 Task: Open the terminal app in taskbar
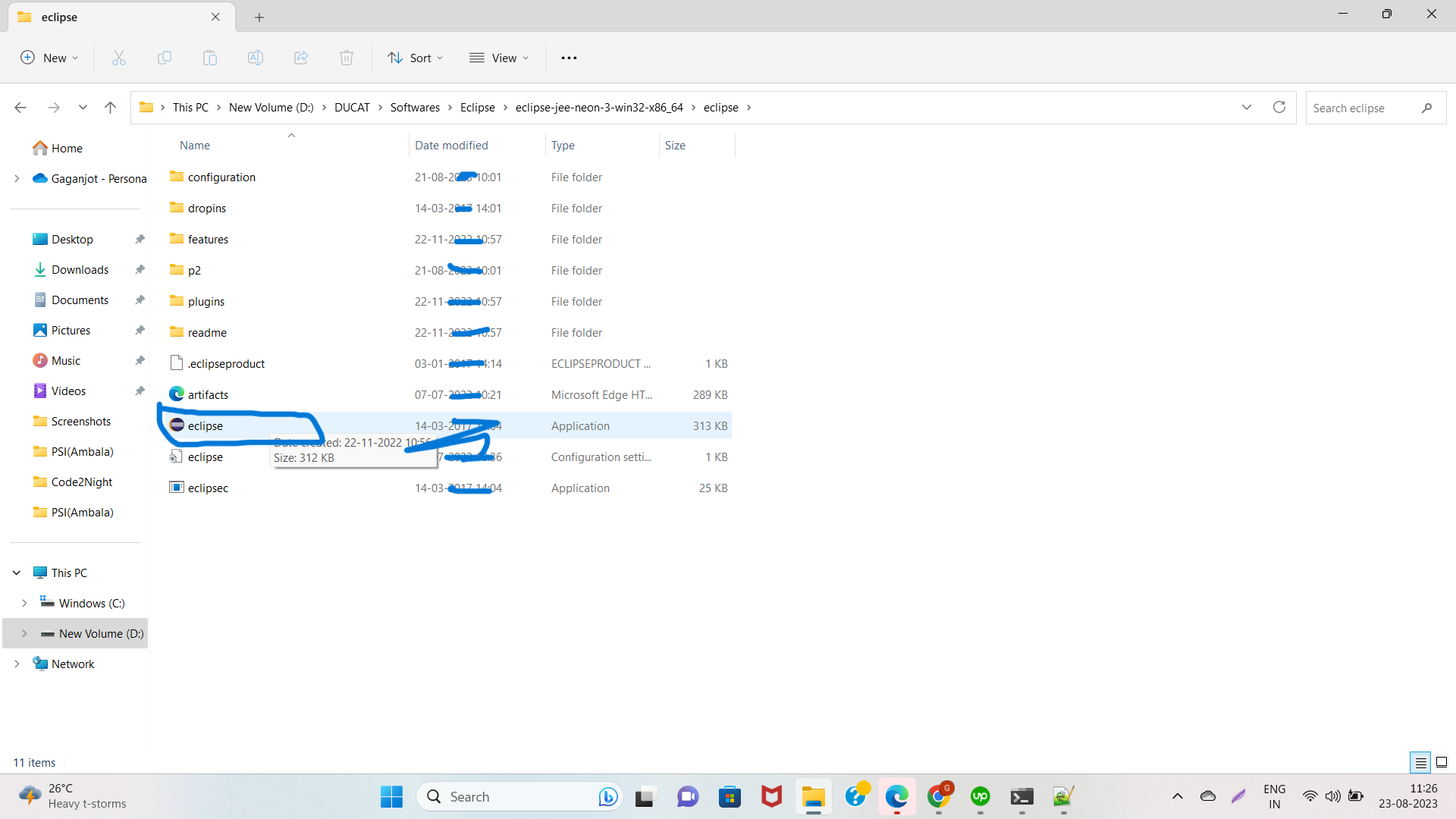tap(1022, 796)
